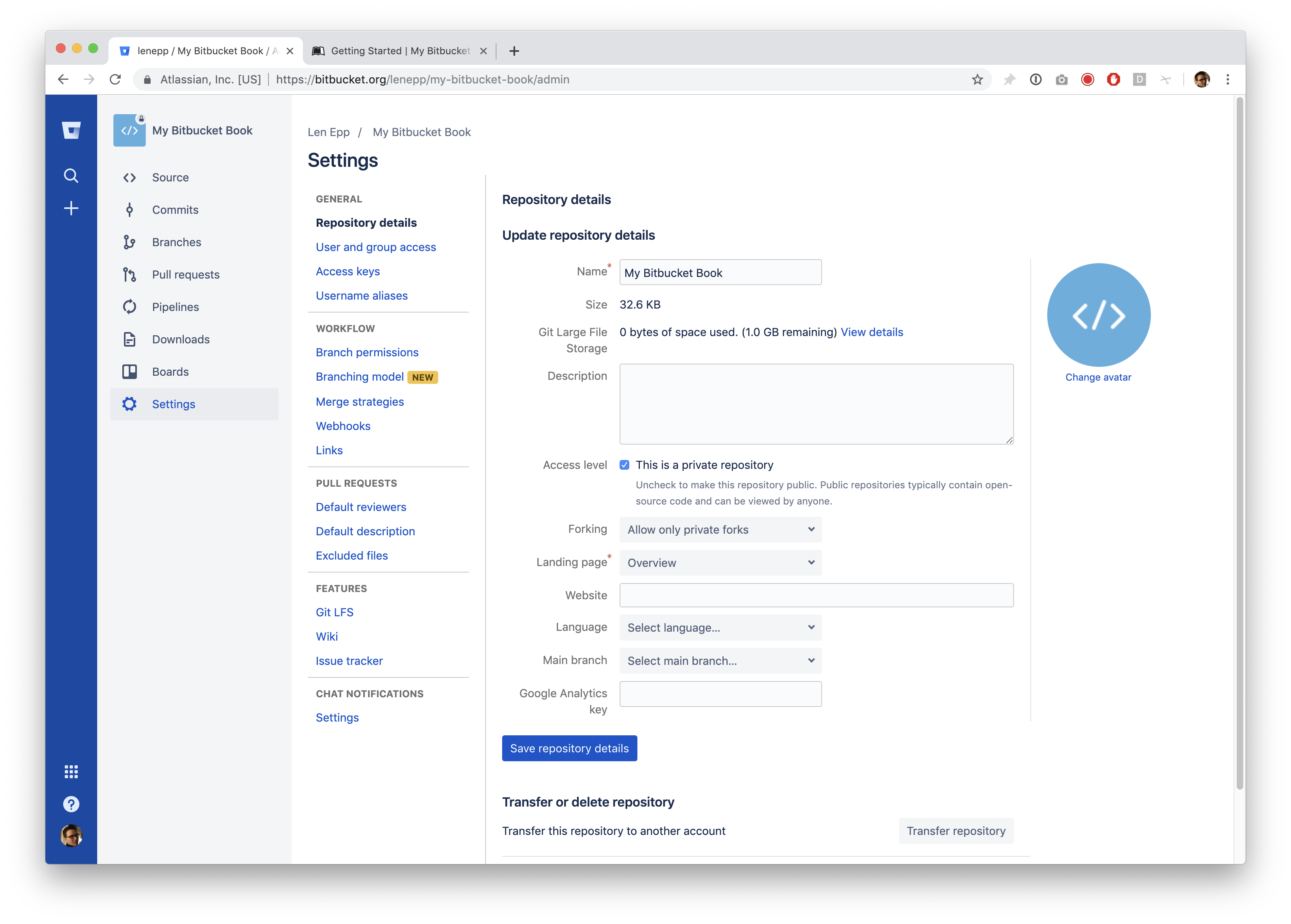Click the browser address bar URL
This screenshot has width=1291, height=924.
coord(422,80)
